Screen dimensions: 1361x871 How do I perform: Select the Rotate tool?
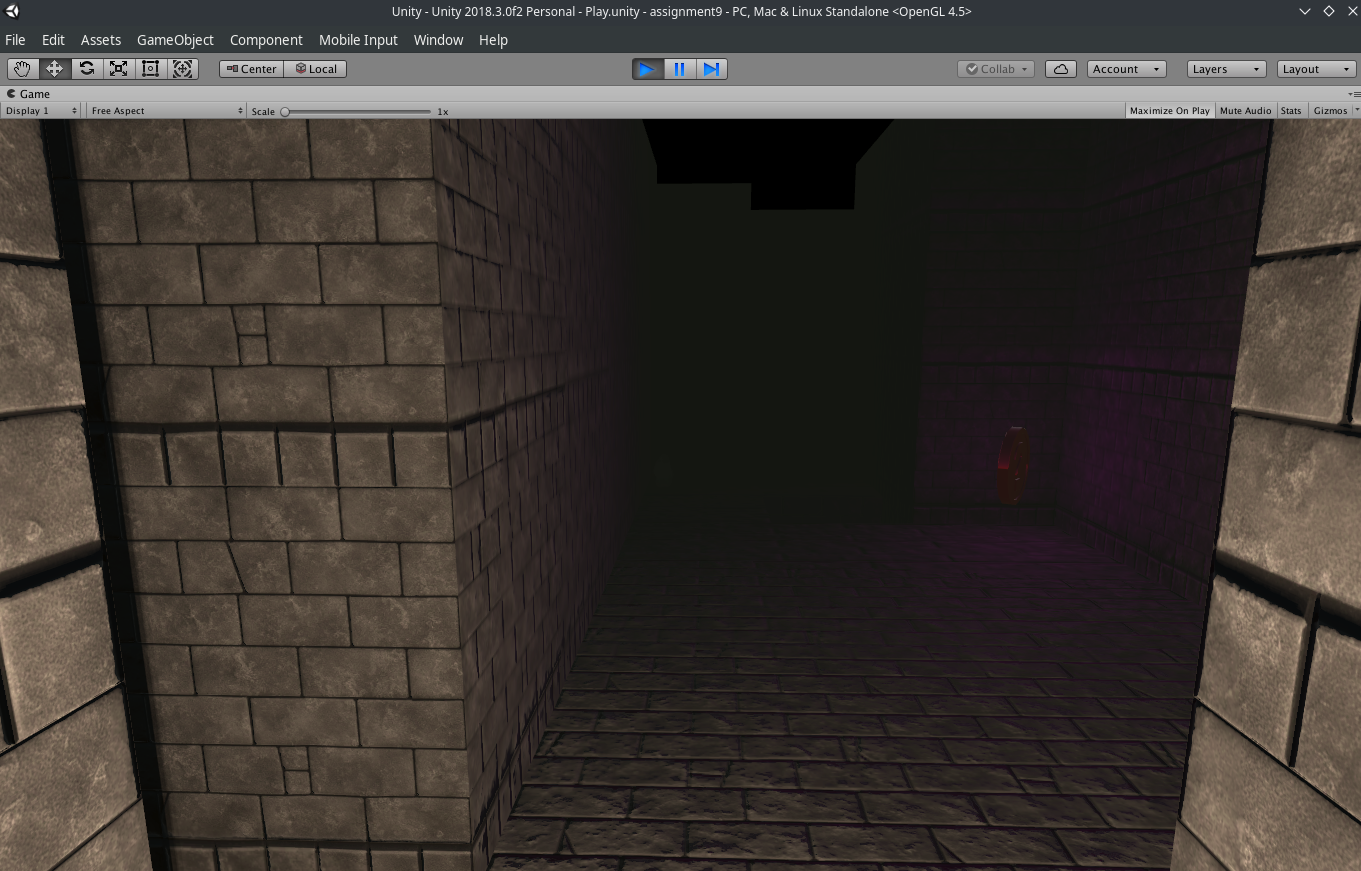pos(87,69)
